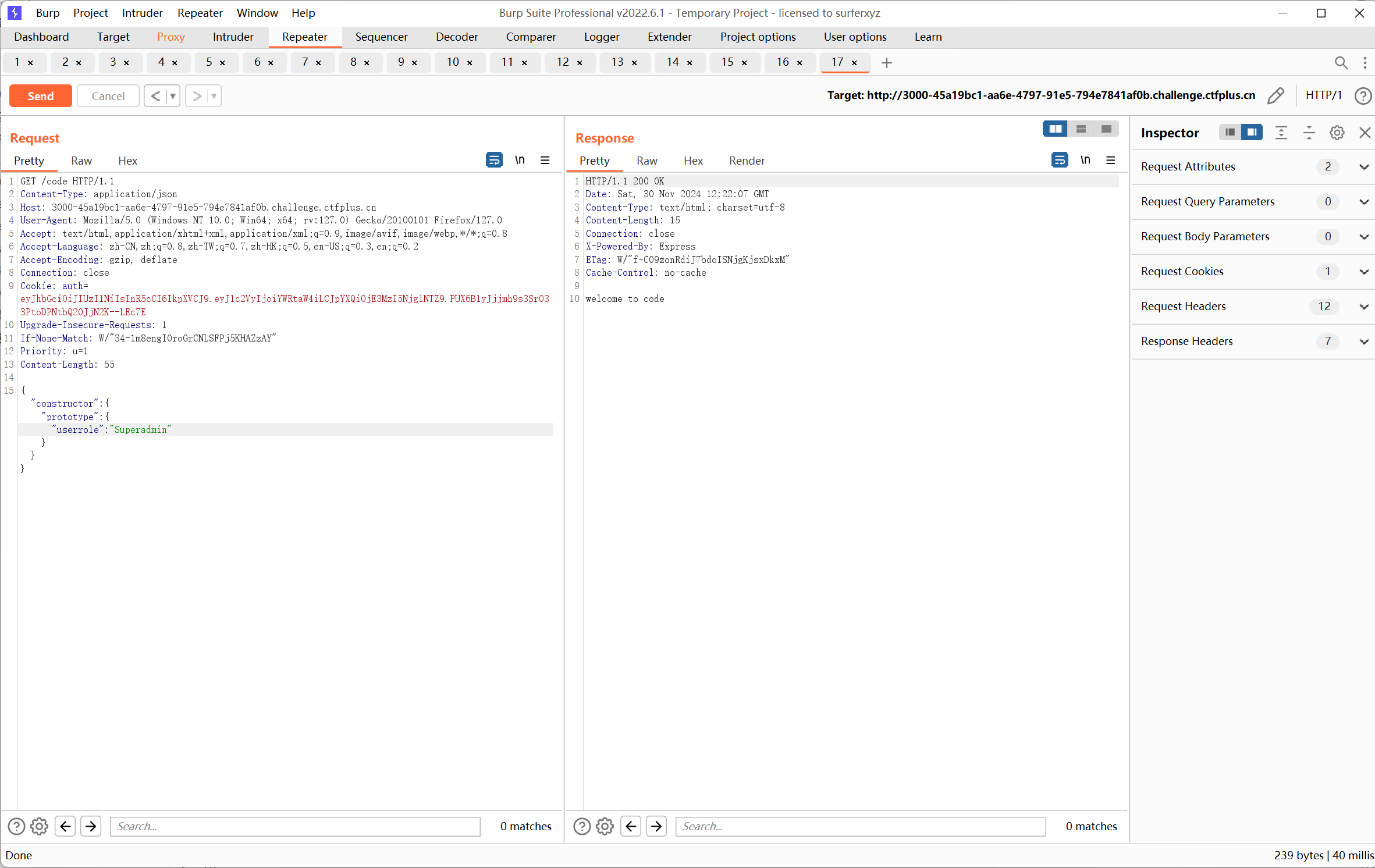Open the Repeater tabs kebab menu
Viewport: 1375px width, 868px height.
click(1365, 62)
